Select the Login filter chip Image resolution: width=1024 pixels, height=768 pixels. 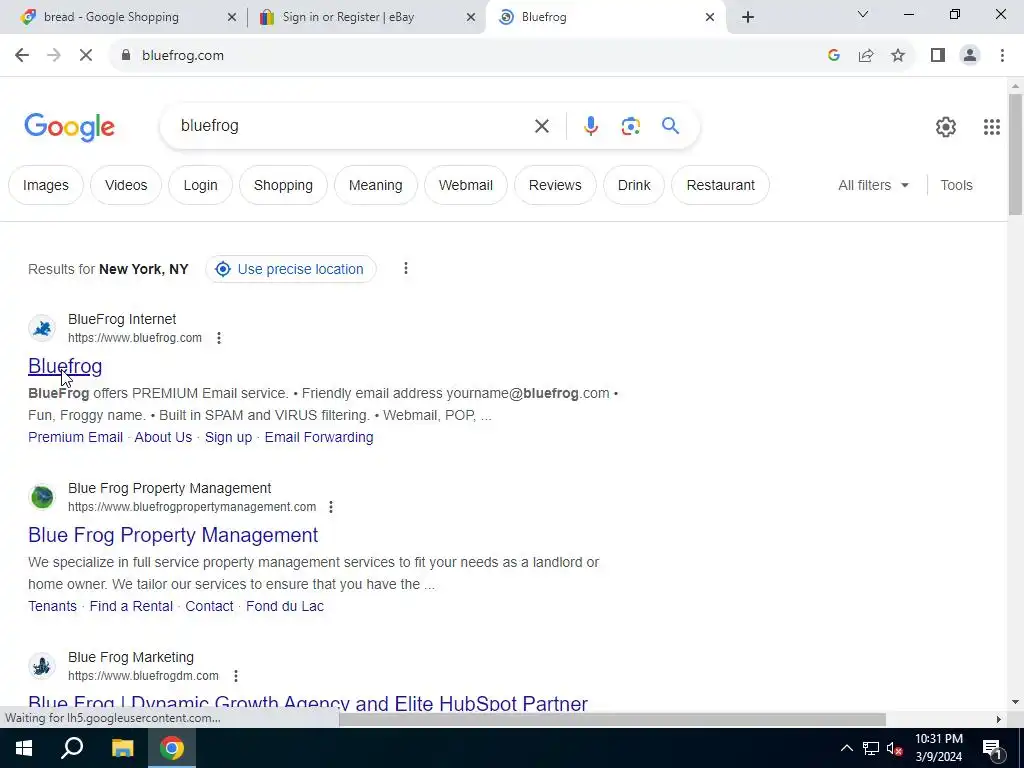[x=200, y=185]
